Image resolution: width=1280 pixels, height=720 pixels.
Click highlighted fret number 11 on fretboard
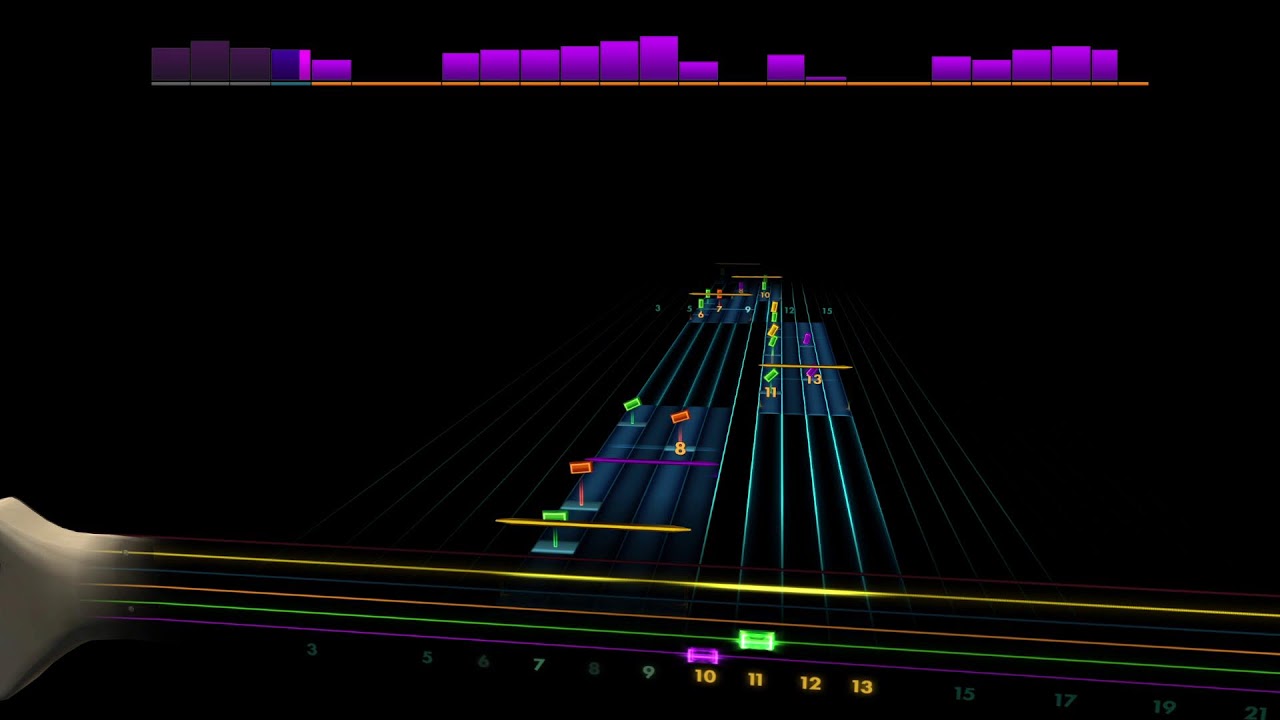755,680
